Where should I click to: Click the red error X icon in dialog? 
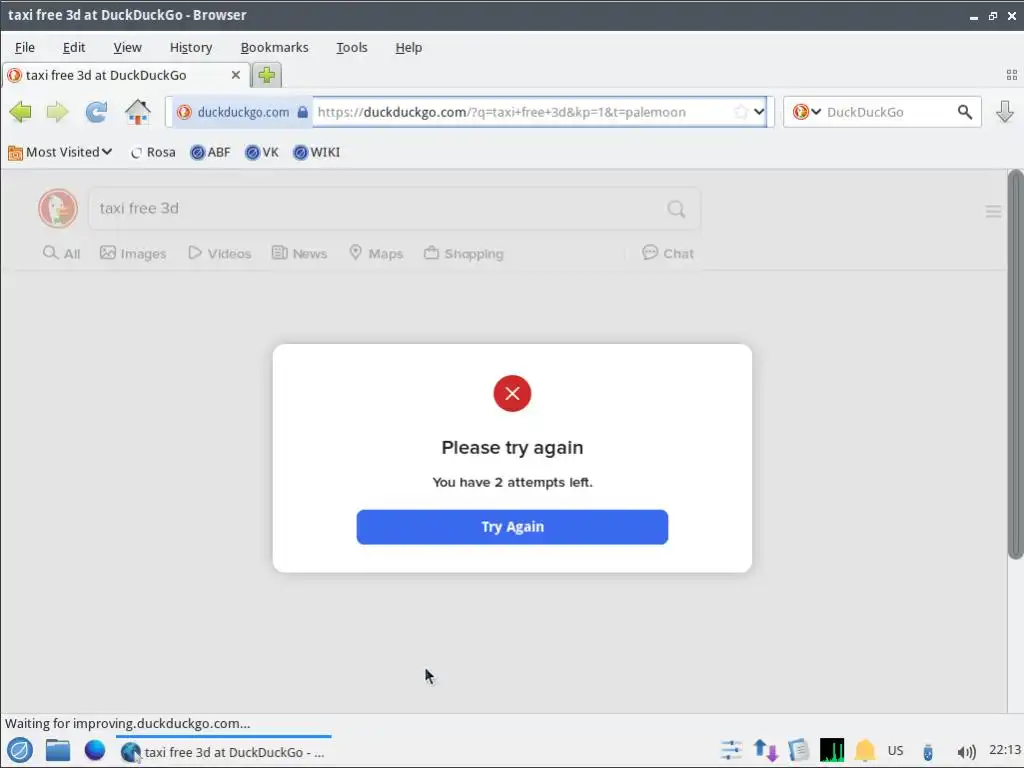point(512,393)
